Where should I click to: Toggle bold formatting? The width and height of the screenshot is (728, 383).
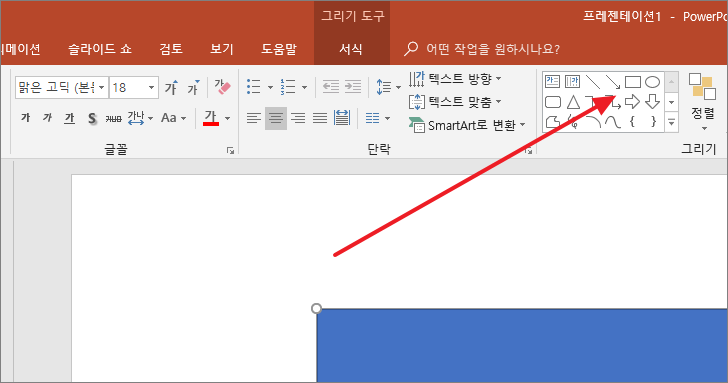(x=26, y=118)
